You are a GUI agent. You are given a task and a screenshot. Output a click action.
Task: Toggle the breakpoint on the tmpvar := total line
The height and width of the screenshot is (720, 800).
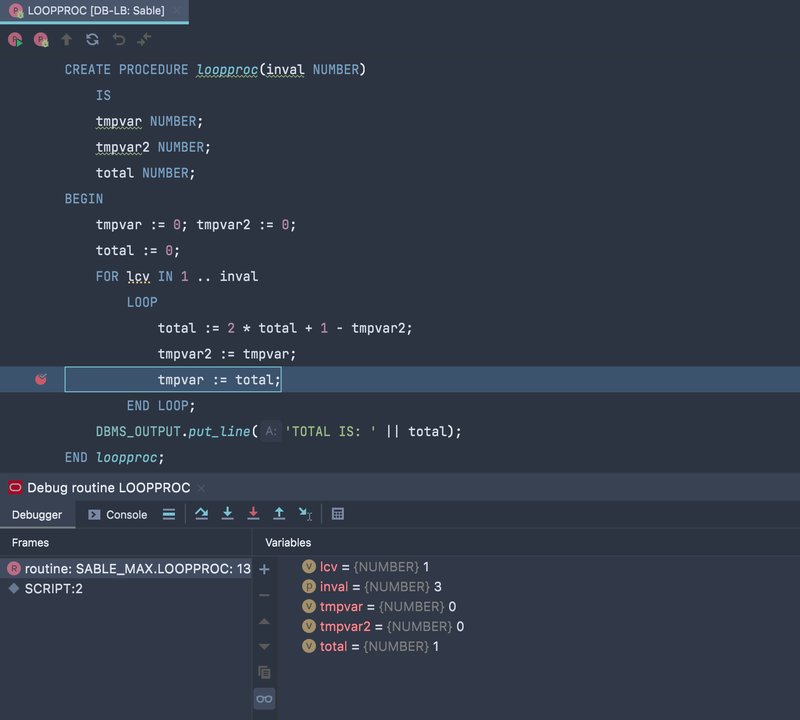click(x=41, y=379)
